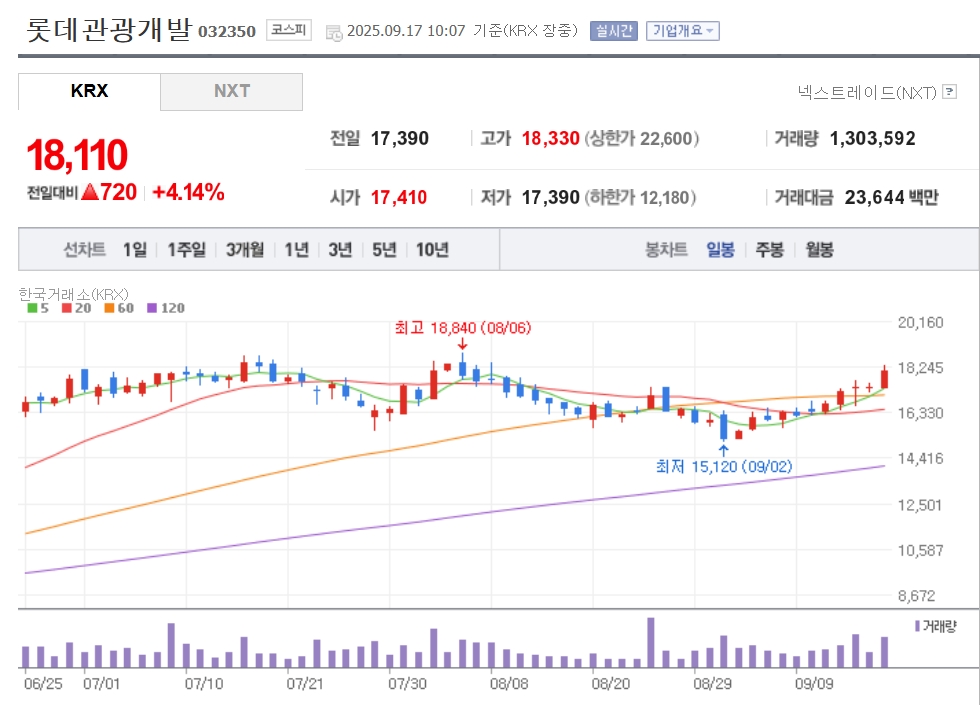Click the red 20-day moving average swatch
This screenshot has height=705, width=980.
(67, 308)
